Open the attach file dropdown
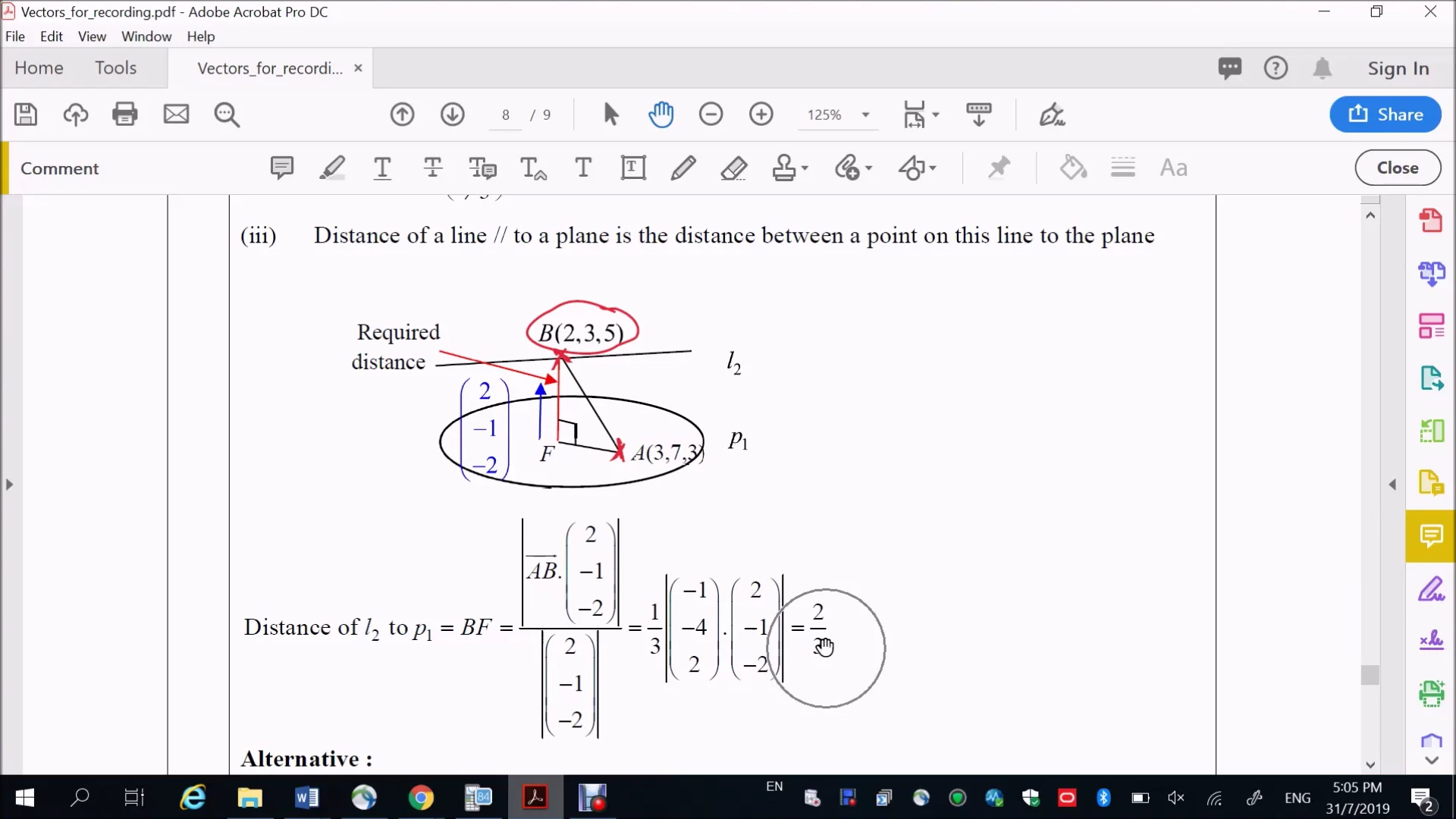1456x819 pixels. [853, 168]
